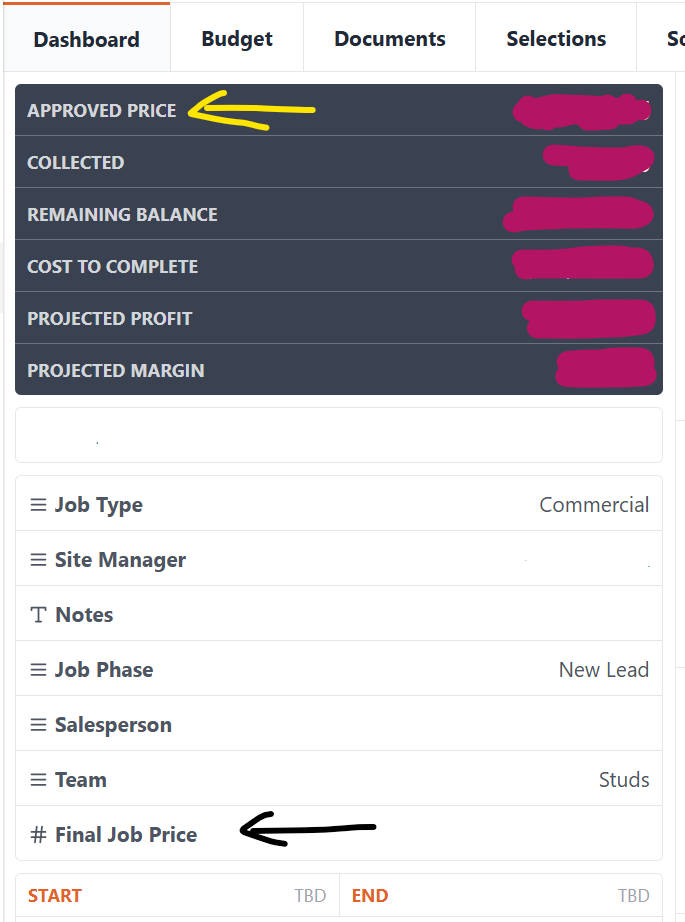The height and width of the screenshot is (922, 685).
Task: Click the text icon beside Notes
Action: point(38,615)
